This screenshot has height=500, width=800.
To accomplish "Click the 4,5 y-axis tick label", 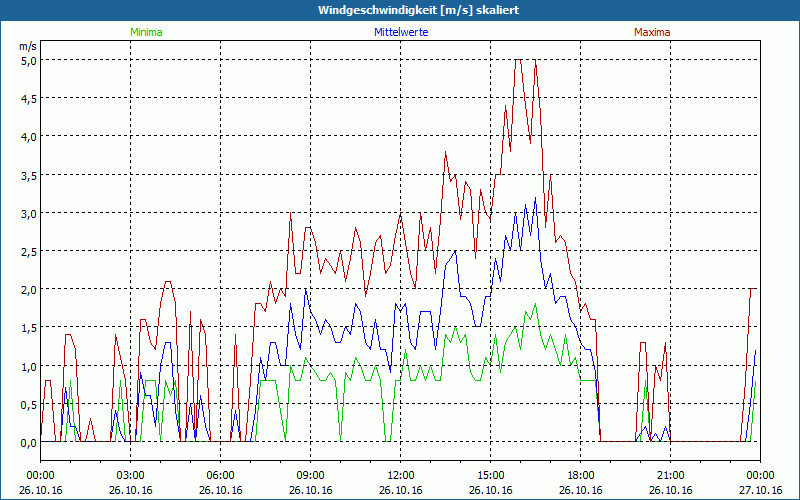I will pyautogui.click(x=28, y=98).
